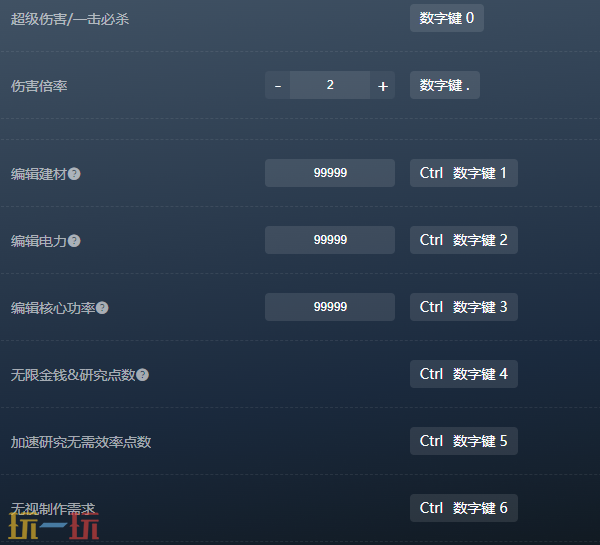Click the 伤害倍率 value field
Image resolution: width=600 pixels, height=545 pixels.
point(330,85)
